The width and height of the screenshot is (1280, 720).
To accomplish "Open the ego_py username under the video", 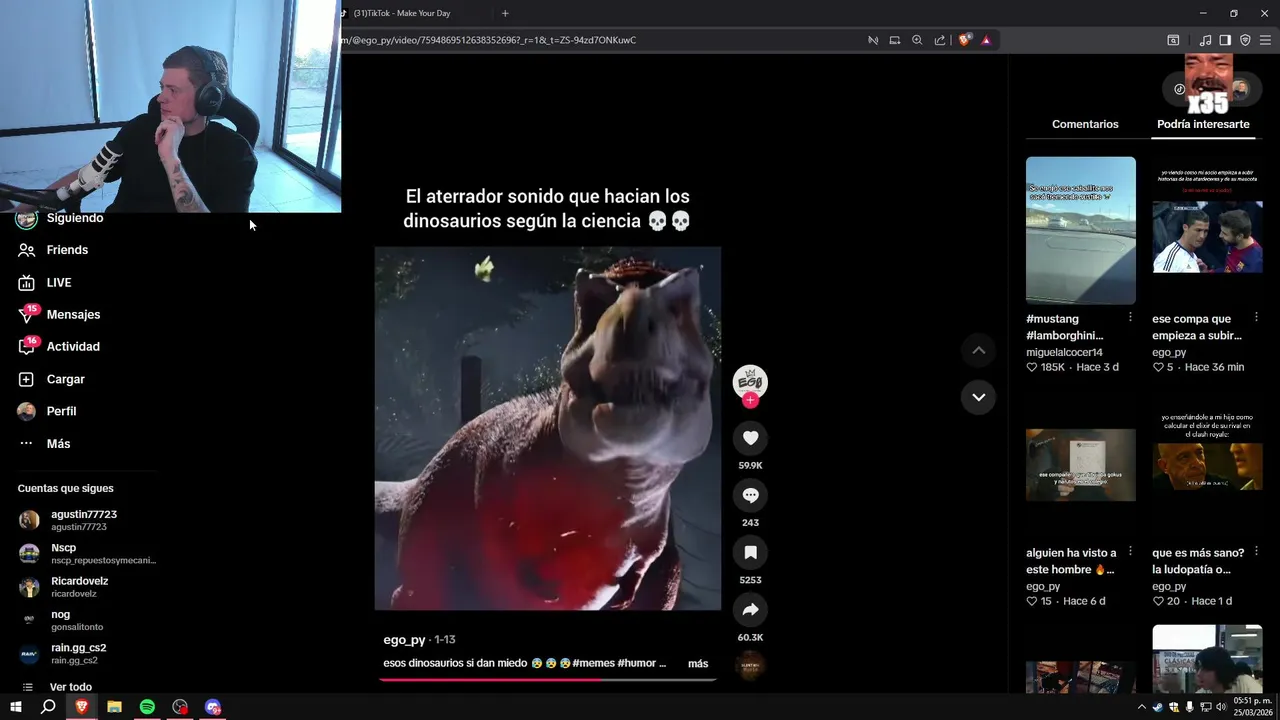I will point(404,640).
